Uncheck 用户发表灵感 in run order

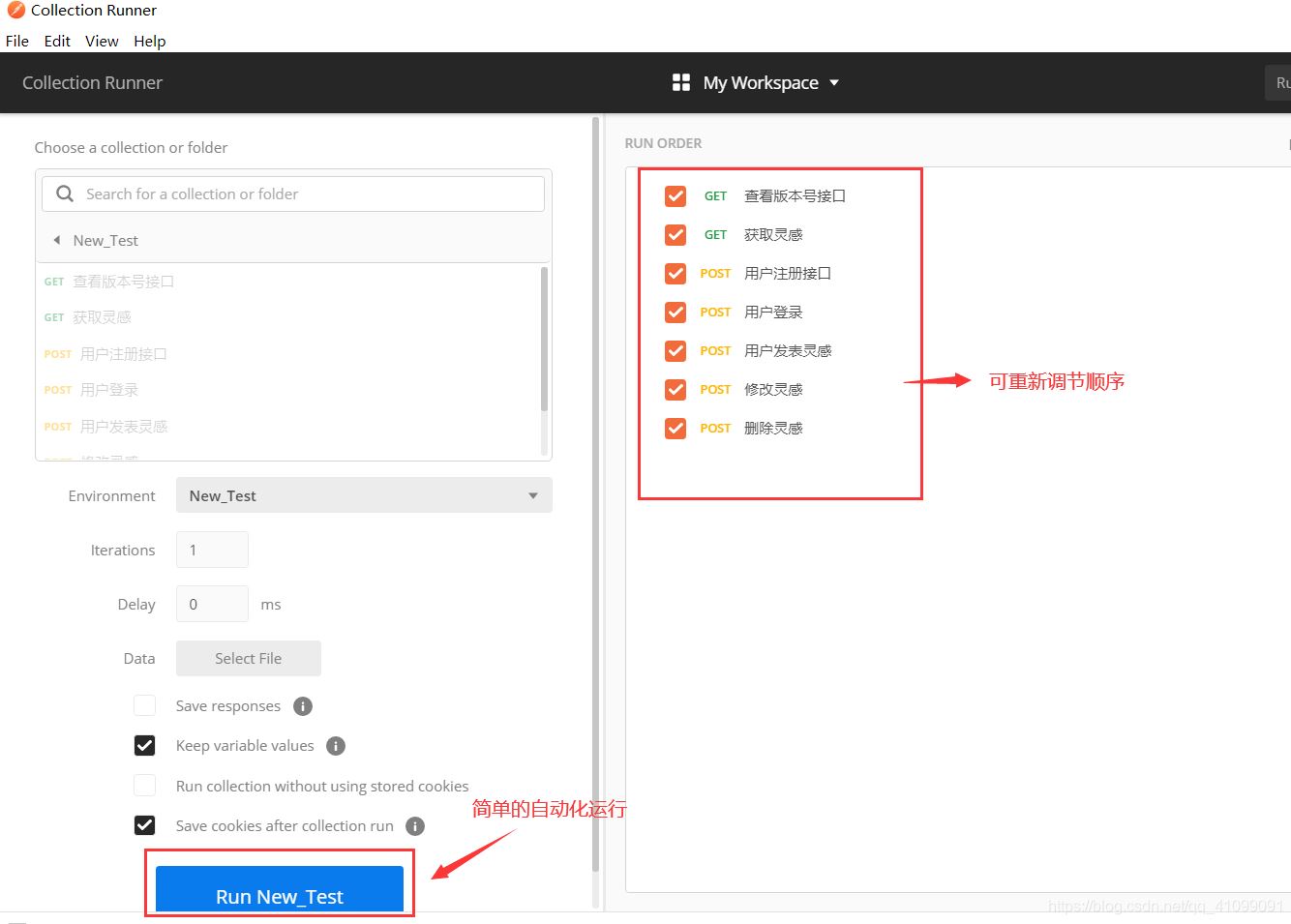(x=676, y=351)
